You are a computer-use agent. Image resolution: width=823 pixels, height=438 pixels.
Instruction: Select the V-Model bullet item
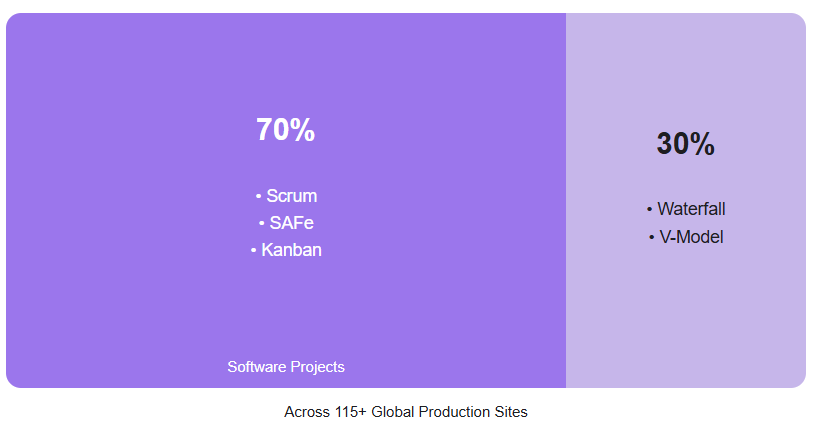coord(686,237)
